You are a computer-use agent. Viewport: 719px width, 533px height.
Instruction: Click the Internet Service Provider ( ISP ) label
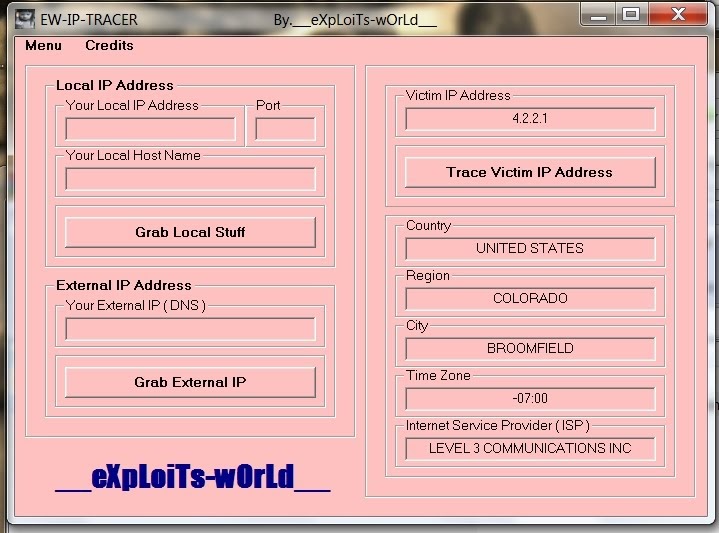click(x=498, y=426)
